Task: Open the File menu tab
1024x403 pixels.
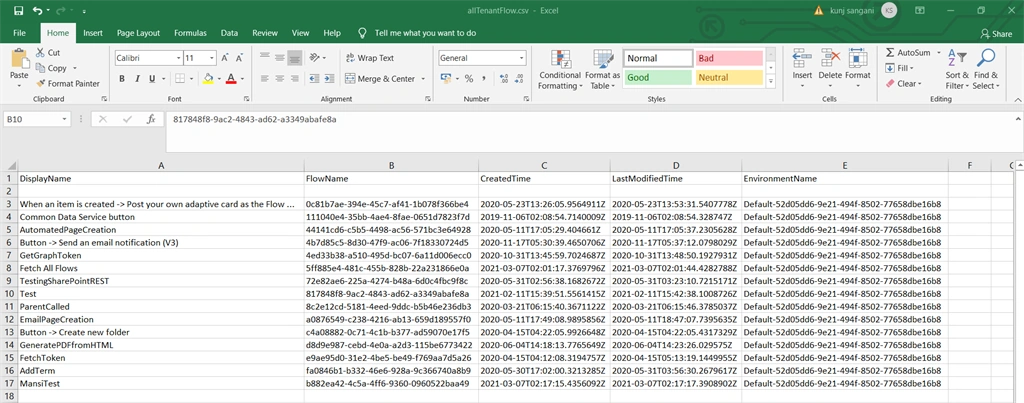Action: [20, 33]
